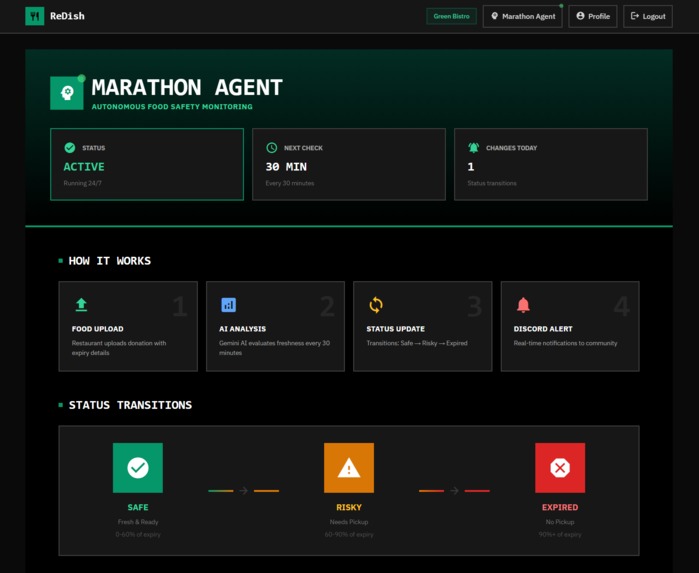
Task: Click the Changes Today bell icon
Action: 473,148
